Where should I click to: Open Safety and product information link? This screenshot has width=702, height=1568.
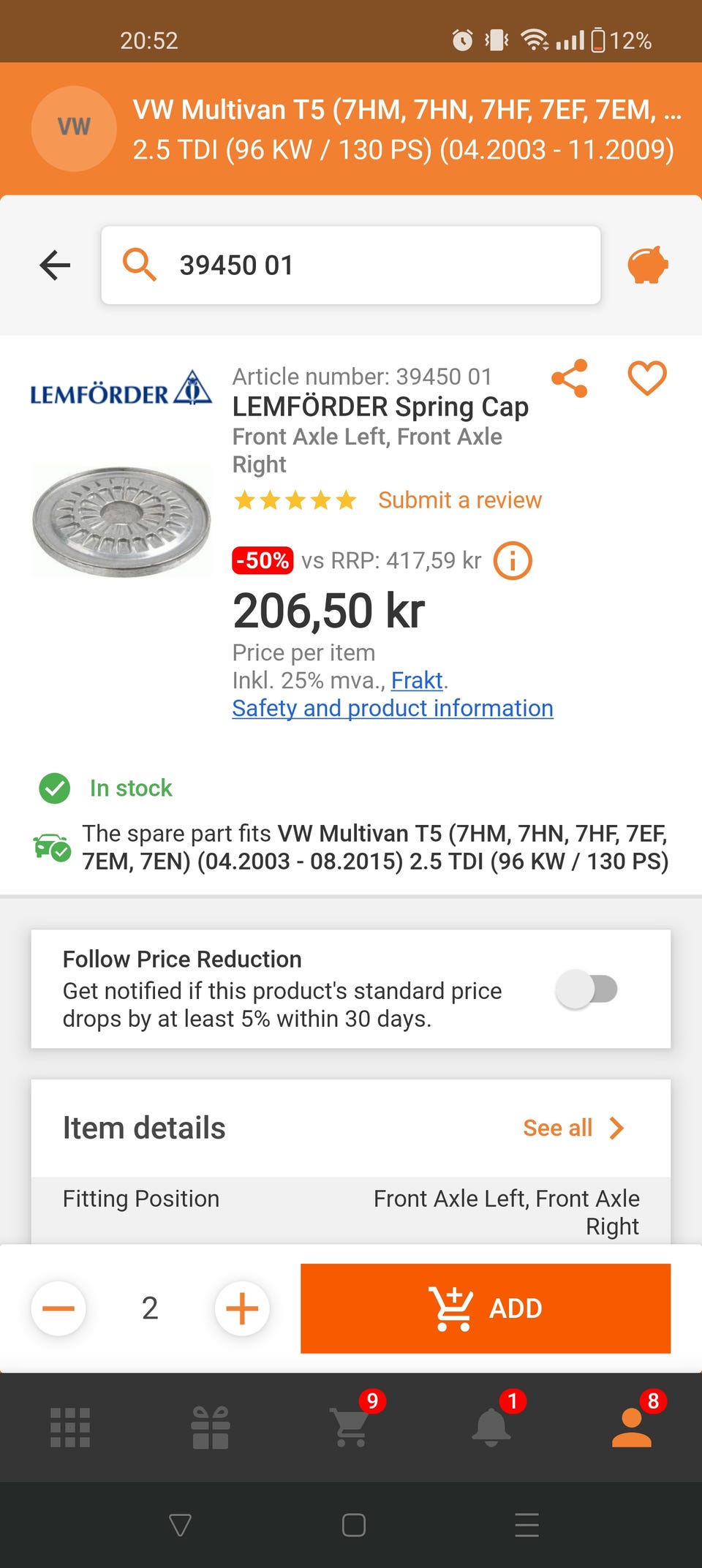point(392,708)
